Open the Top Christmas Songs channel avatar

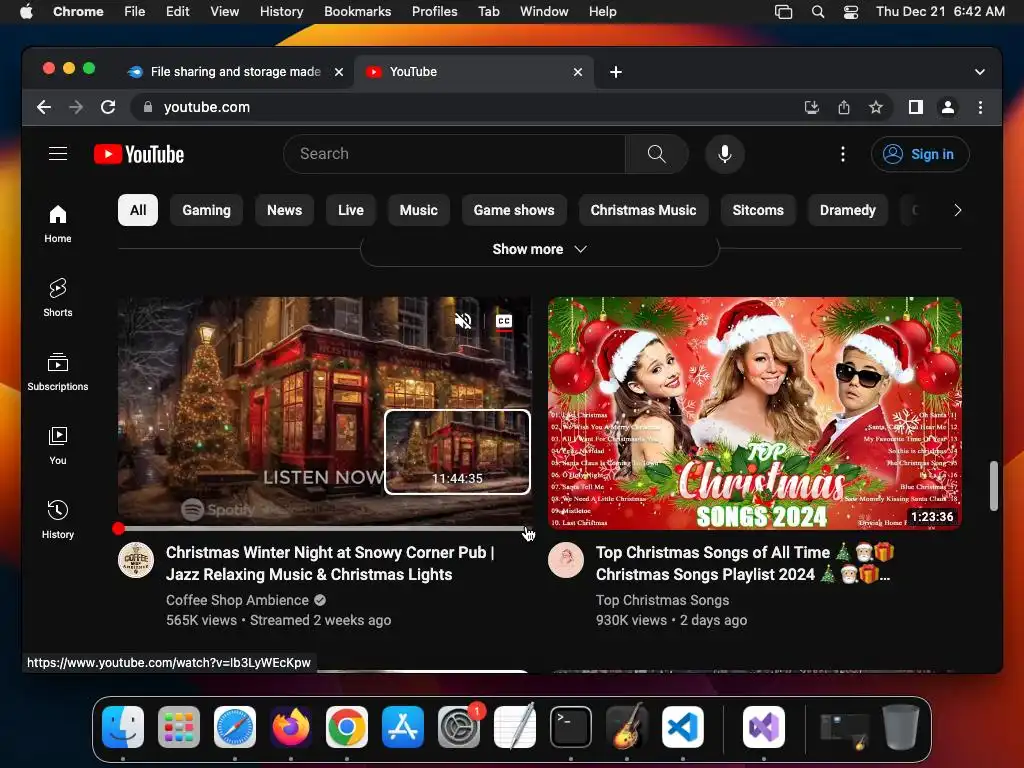566,560
